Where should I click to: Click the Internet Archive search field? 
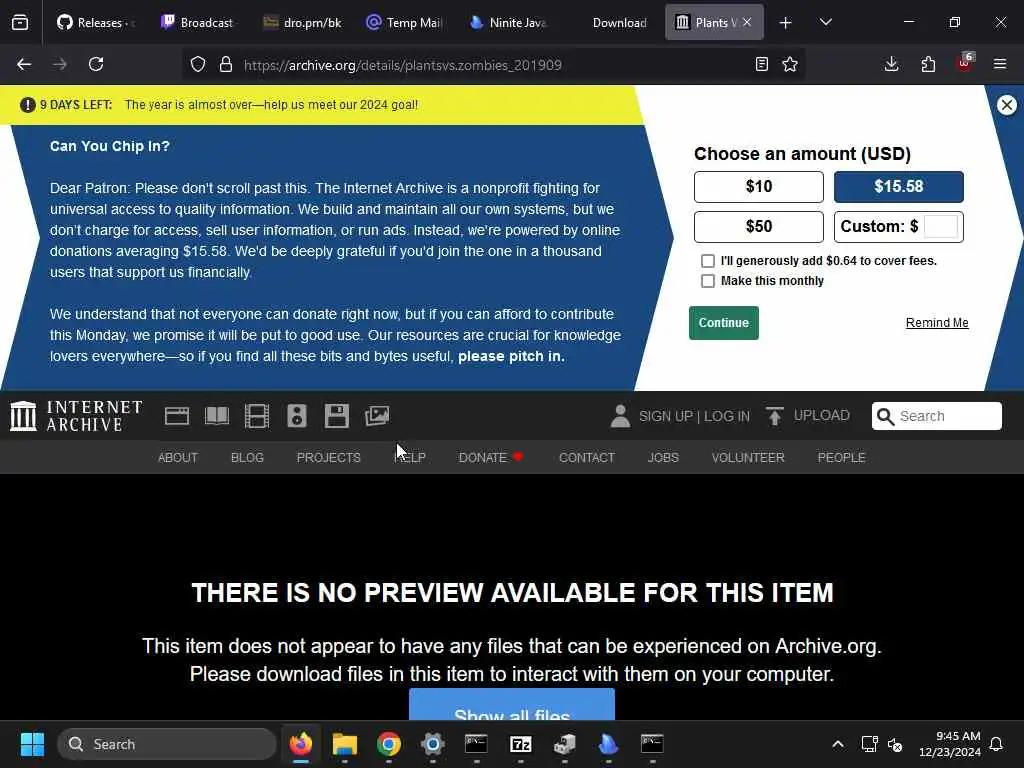pos(936,416)
